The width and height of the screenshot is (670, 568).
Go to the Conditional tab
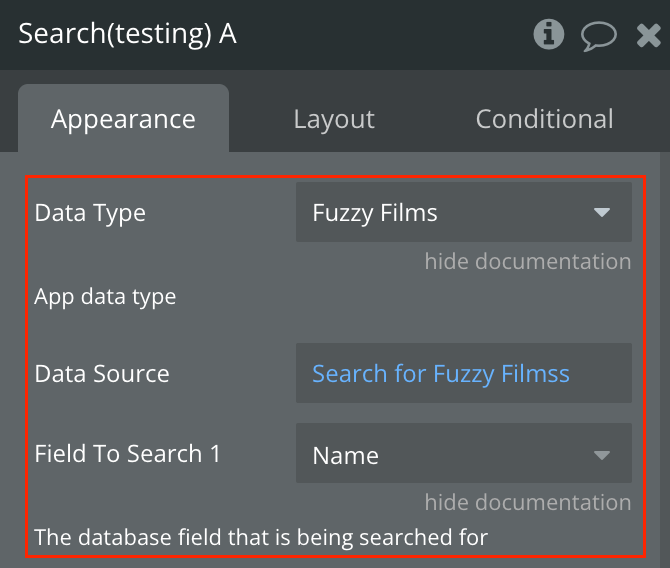pos(544,120)
